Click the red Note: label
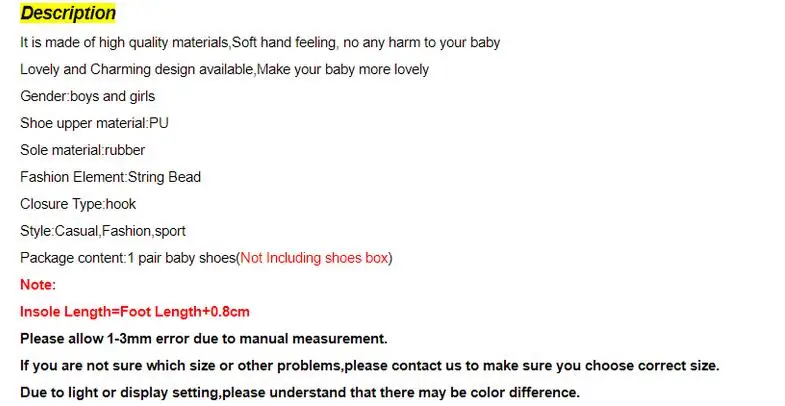 point(38,285)
